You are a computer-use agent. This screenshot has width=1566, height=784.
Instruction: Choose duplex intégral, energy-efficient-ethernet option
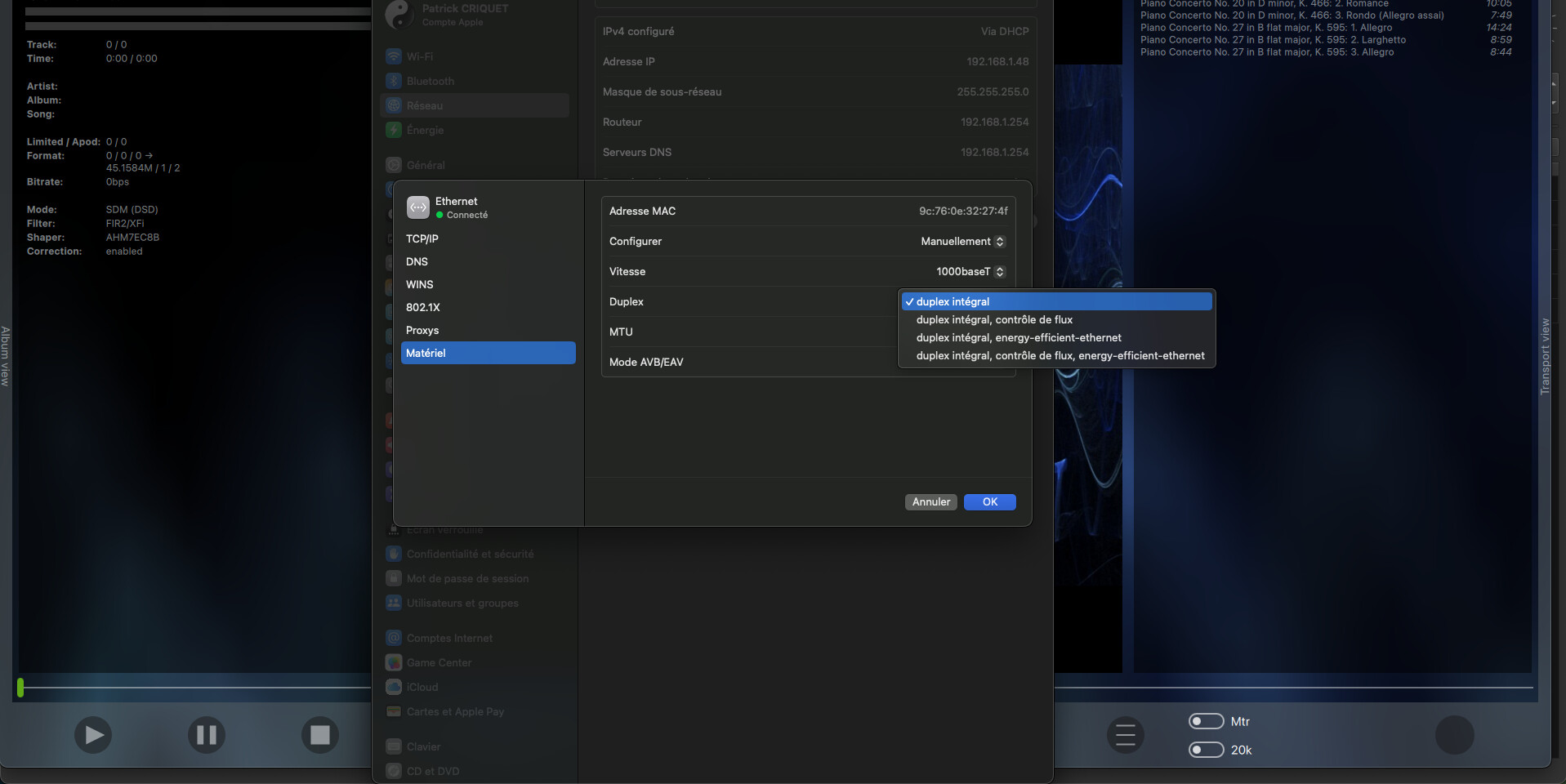tap(1019, 338)
